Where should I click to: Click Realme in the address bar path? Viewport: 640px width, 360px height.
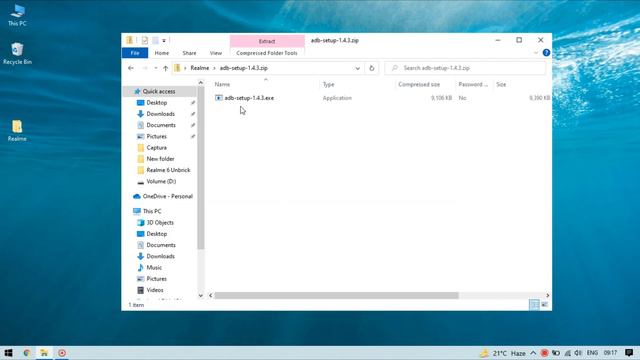coord(200,68)
